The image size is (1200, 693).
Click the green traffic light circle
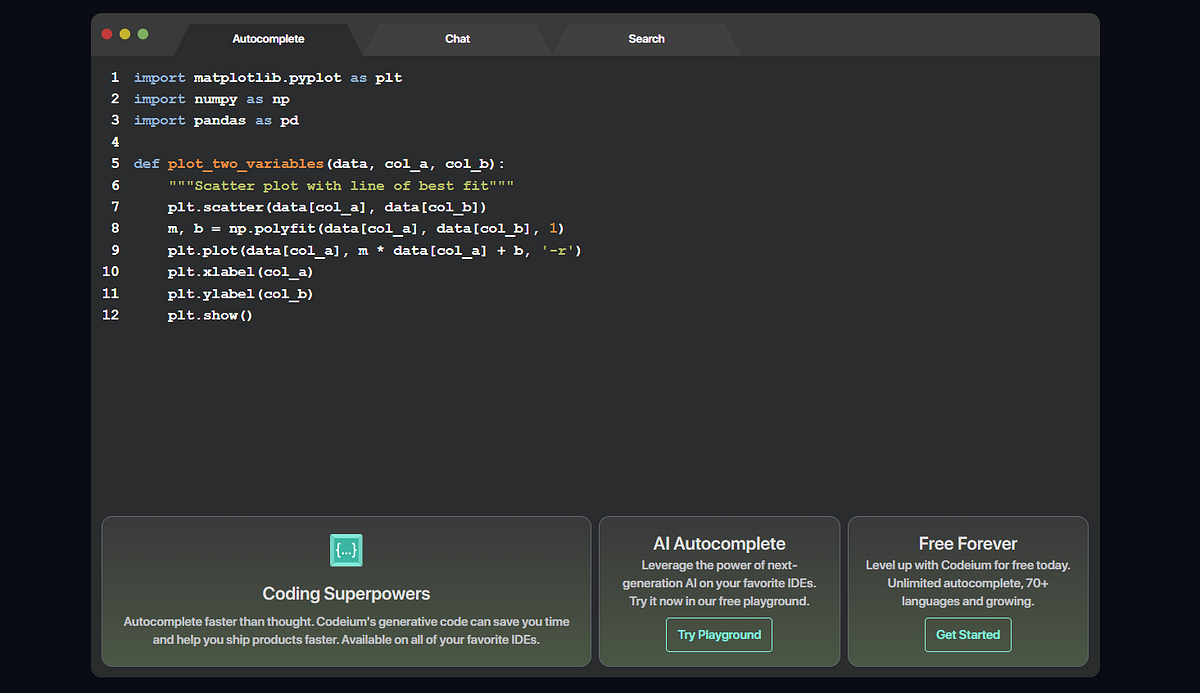pos(142,33)
